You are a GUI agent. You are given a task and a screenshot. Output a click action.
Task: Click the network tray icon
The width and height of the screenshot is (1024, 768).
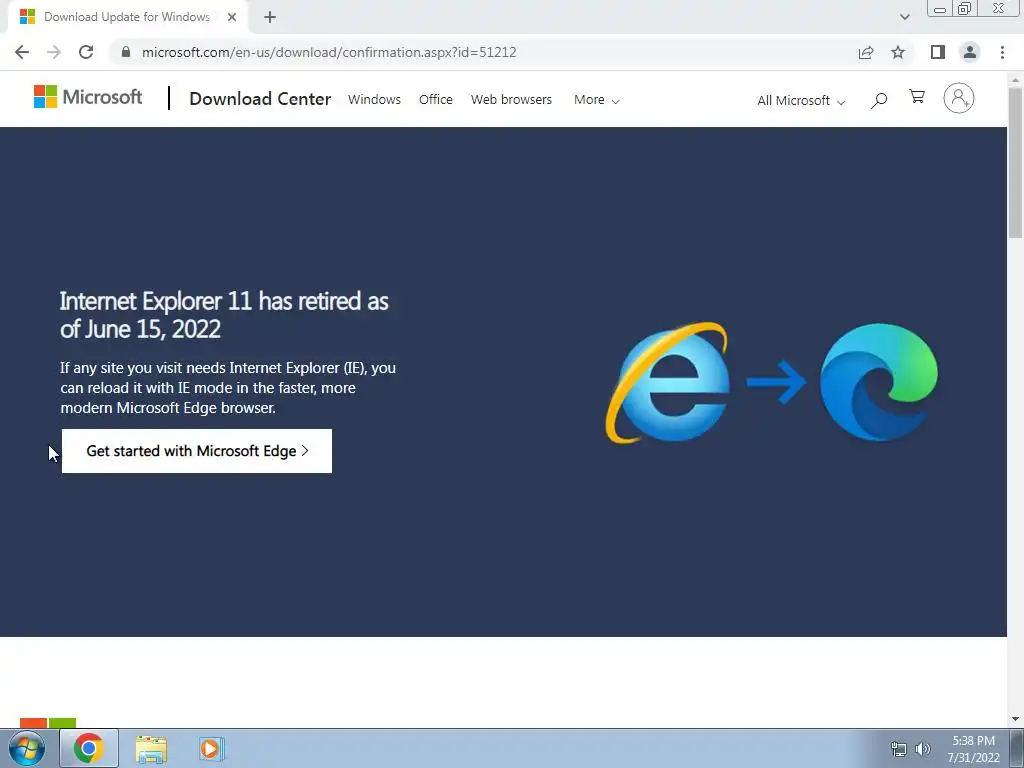(x=899, y=749)
